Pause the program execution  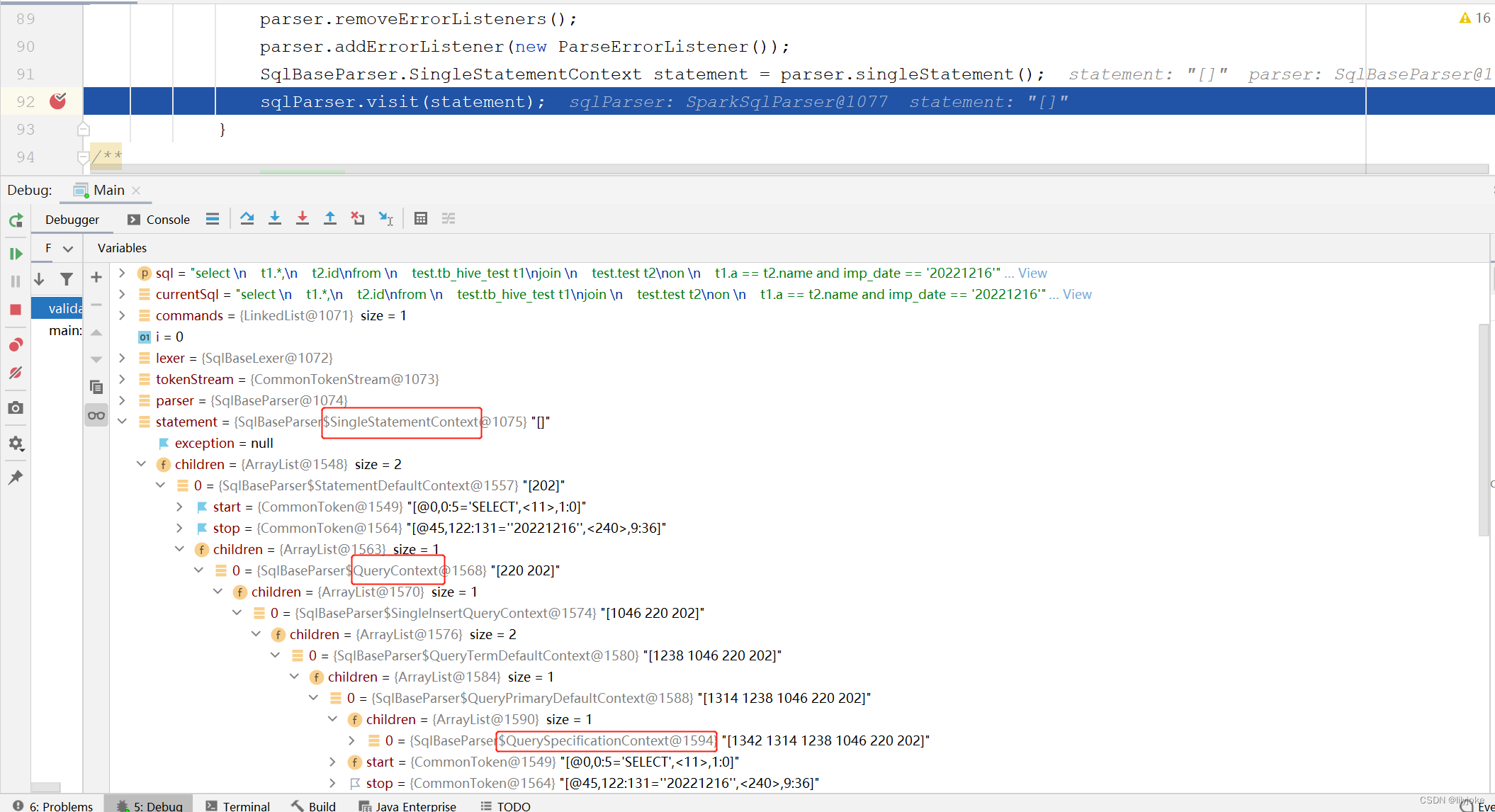click(x=16, y=281)
